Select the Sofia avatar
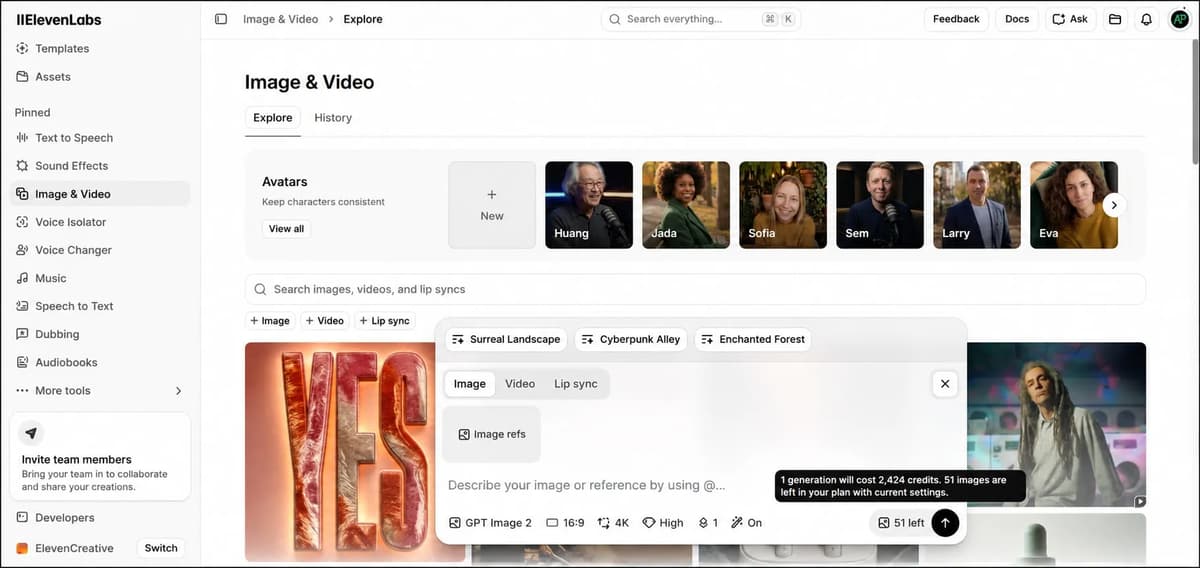The image size is (1200, 568). [x=783, y=205]
